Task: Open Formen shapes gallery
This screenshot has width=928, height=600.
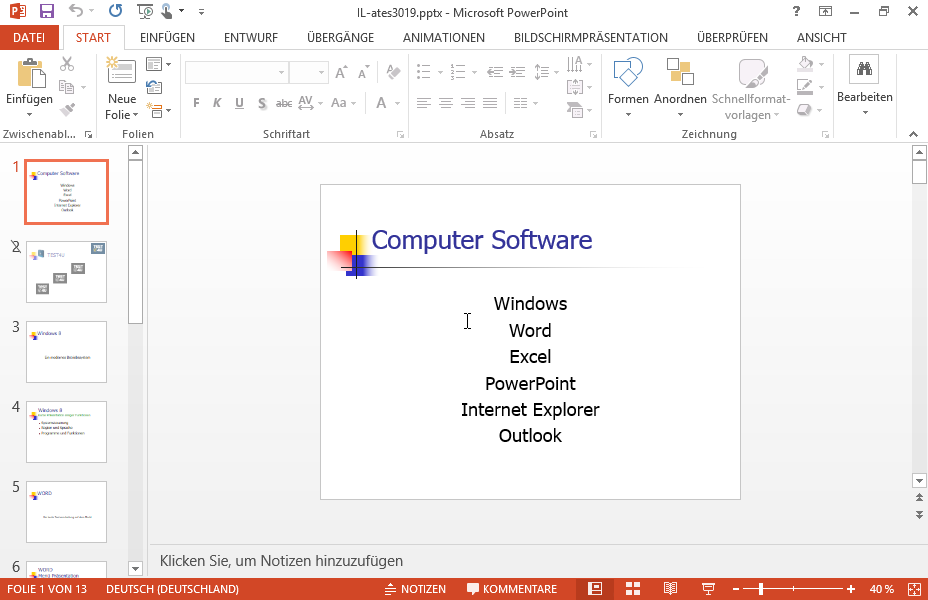Action: coord(628,87)
